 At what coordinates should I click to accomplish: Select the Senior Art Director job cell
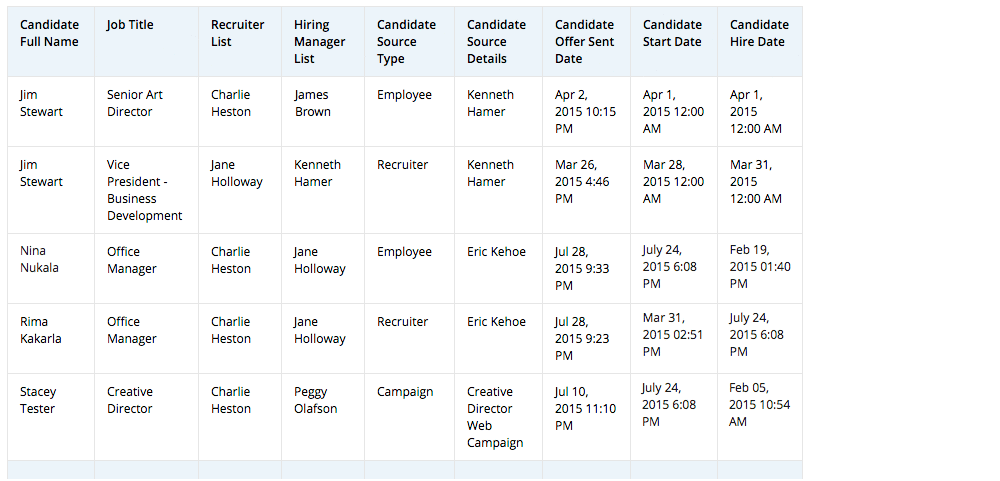tap(135, 103)
